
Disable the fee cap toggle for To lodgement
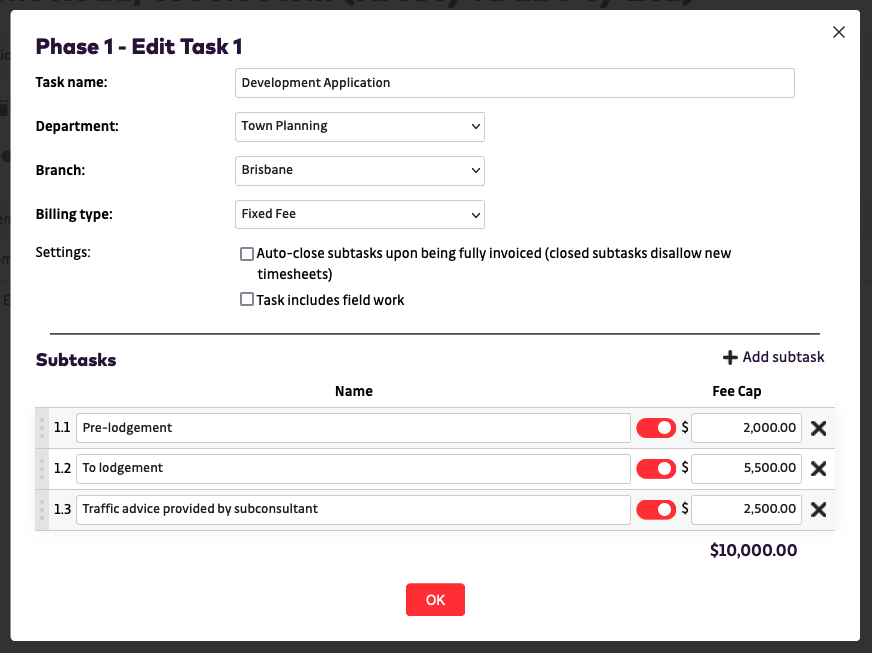click(x=656, y=468)
